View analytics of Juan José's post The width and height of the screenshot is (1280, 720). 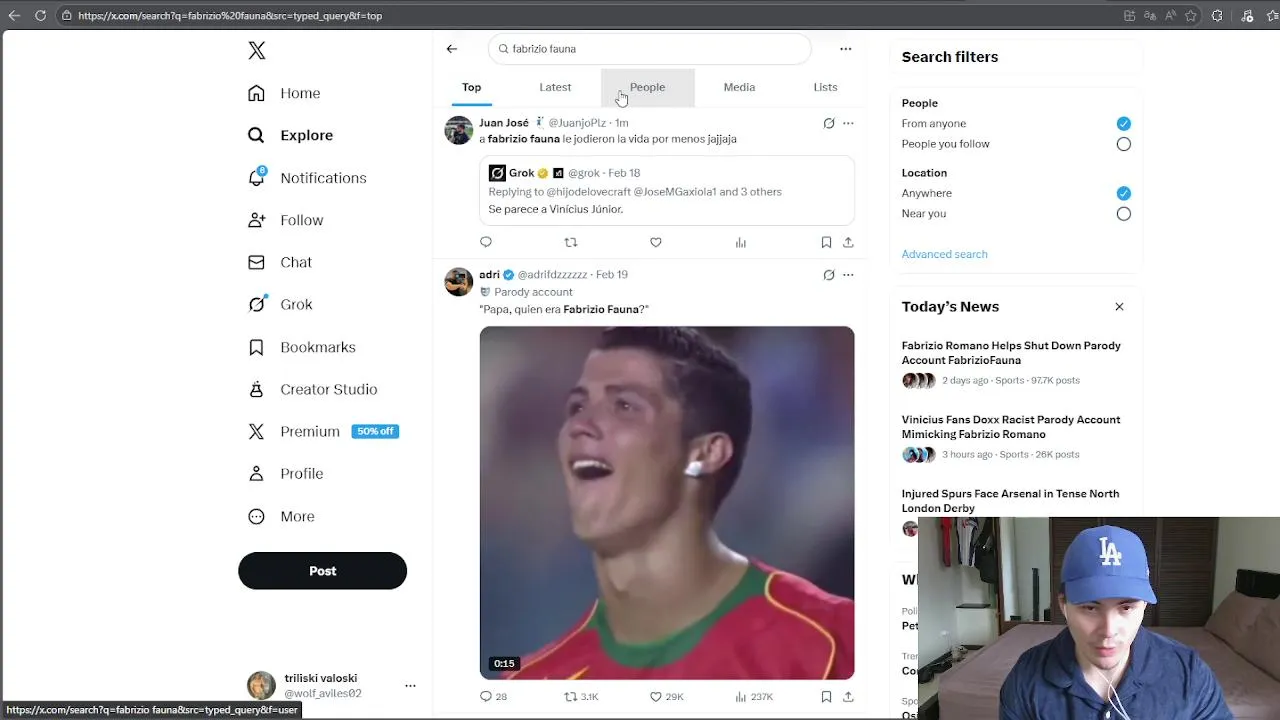click(741, 242)
